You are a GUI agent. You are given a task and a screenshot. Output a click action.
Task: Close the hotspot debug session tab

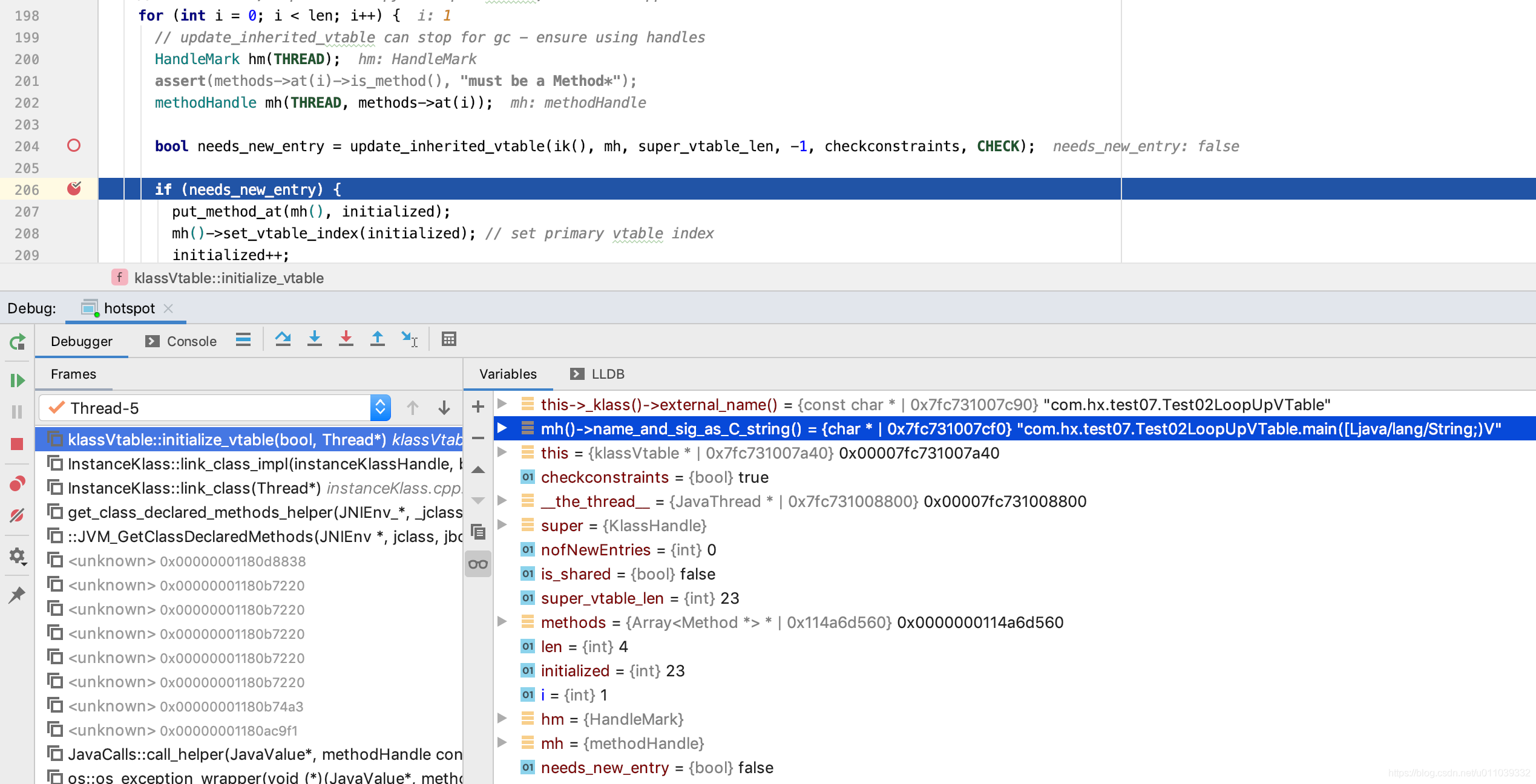tap(169, 309)
